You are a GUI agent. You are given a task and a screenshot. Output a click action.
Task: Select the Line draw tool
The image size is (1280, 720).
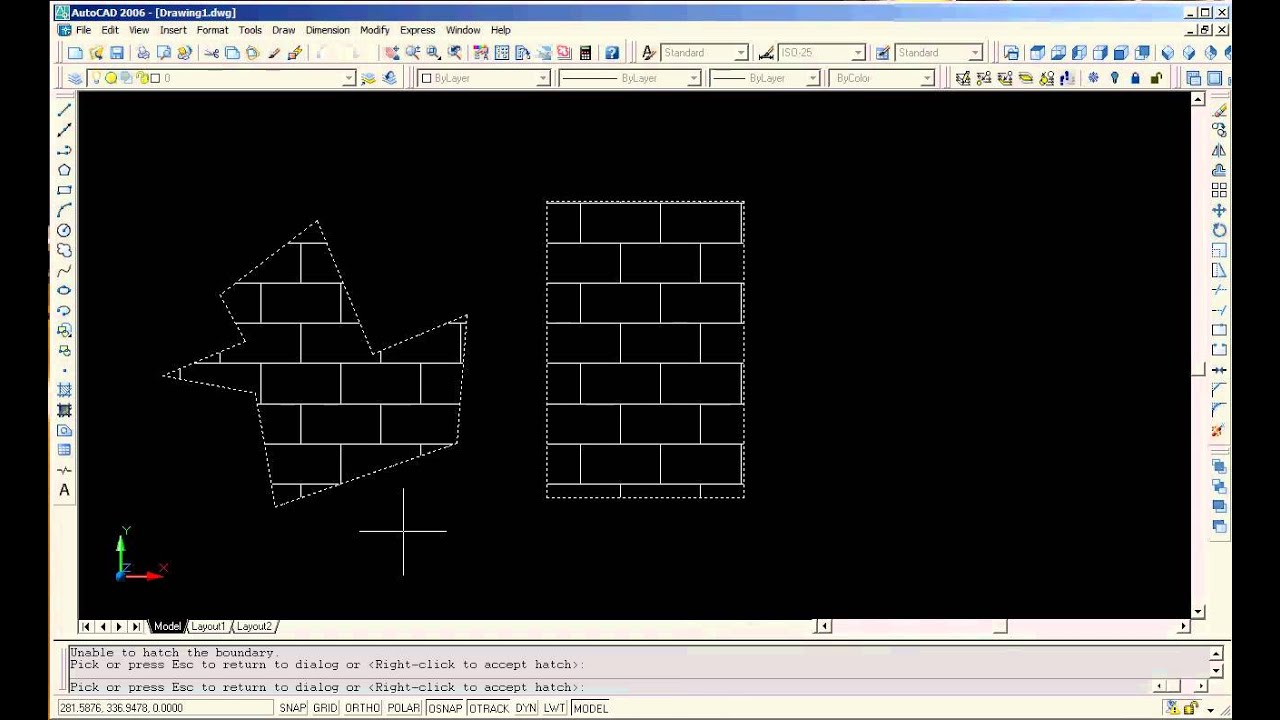click(64, 110)
